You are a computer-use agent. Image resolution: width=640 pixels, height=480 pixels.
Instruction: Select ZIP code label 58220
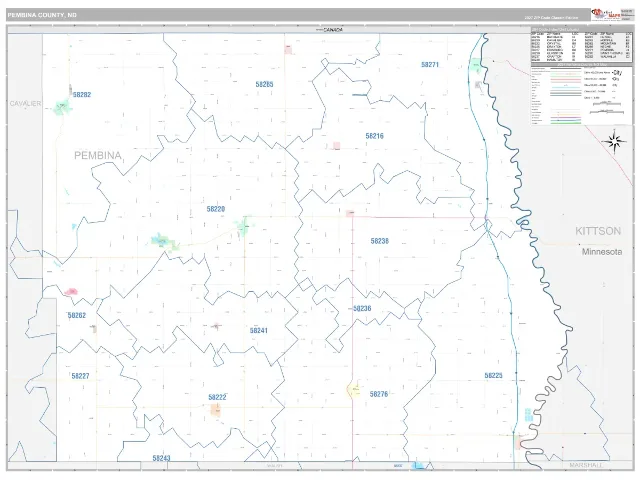(216, 209)
